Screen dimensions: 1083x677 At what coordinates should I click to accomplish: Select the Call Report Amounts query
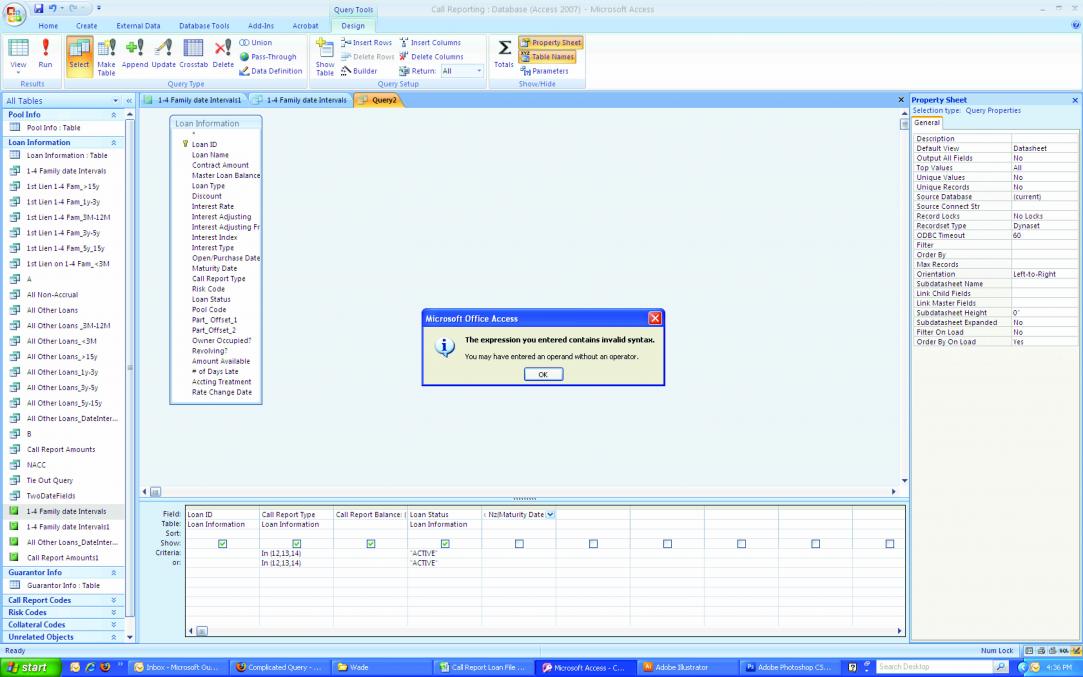point(61,450)
